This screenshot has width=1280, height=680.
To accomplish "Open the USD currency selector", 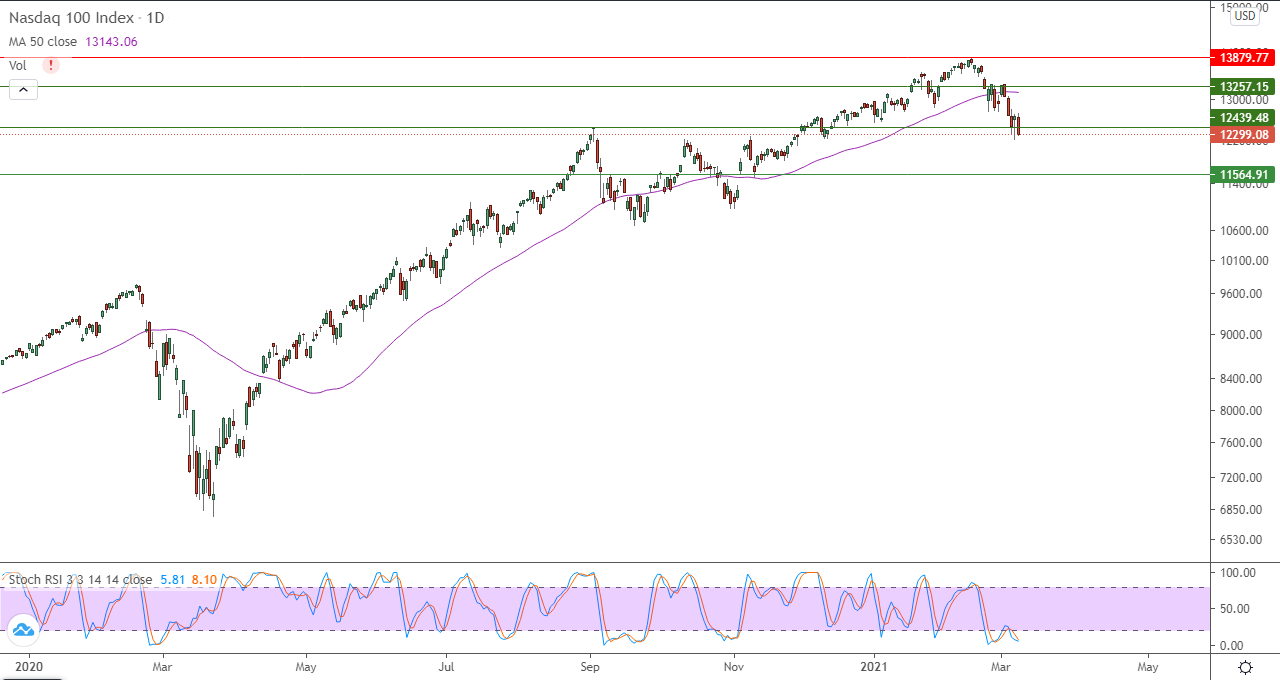I will click(x=1245, y=16).
